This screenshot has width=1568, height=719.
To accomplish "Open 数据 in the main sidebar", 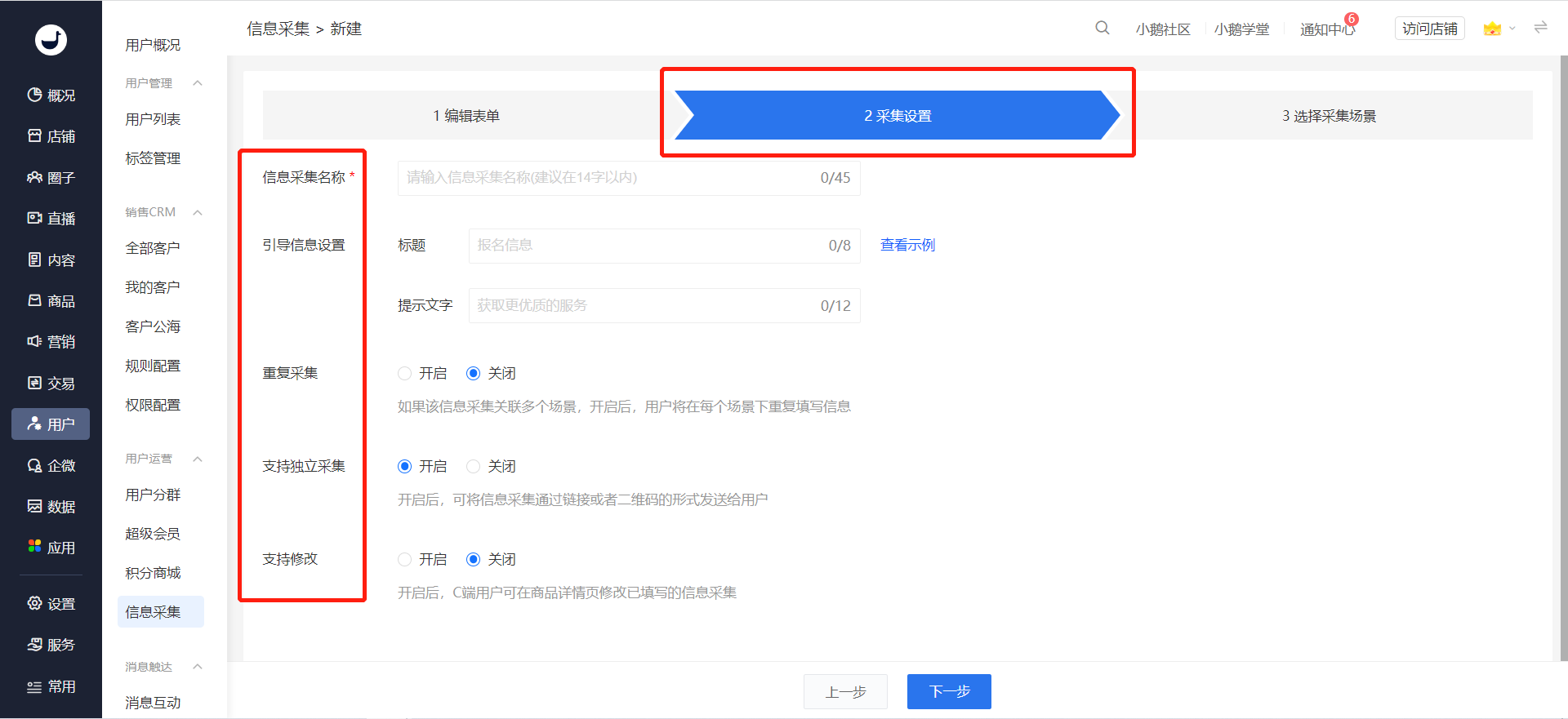I will [51, 507].
